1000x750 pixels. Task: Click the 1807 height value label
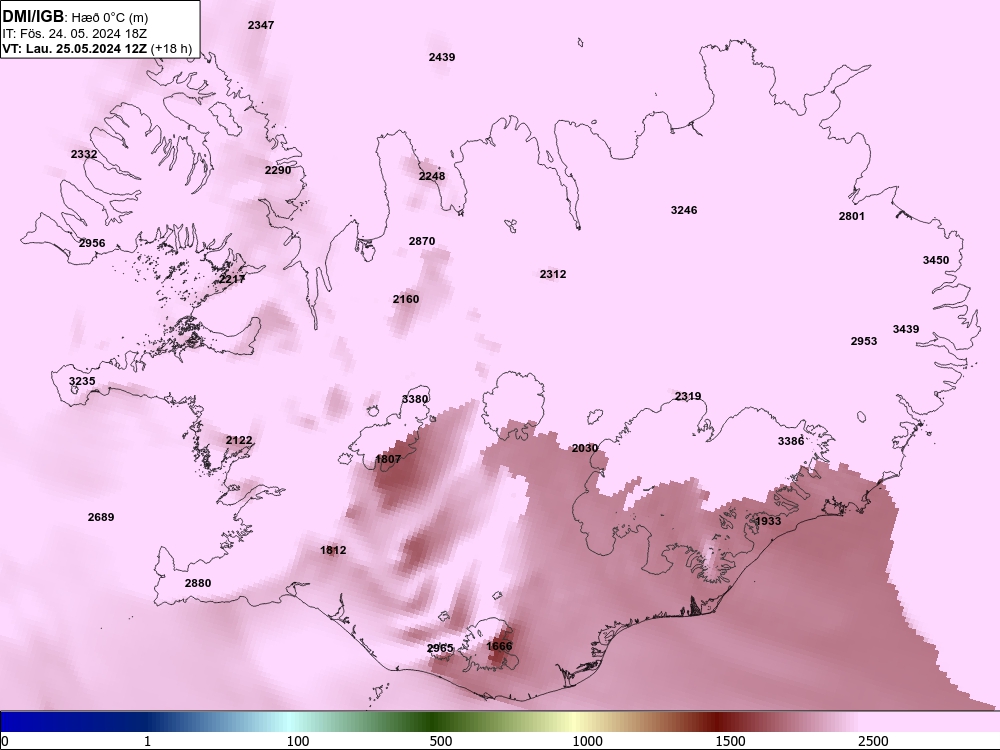click(388, 459)
